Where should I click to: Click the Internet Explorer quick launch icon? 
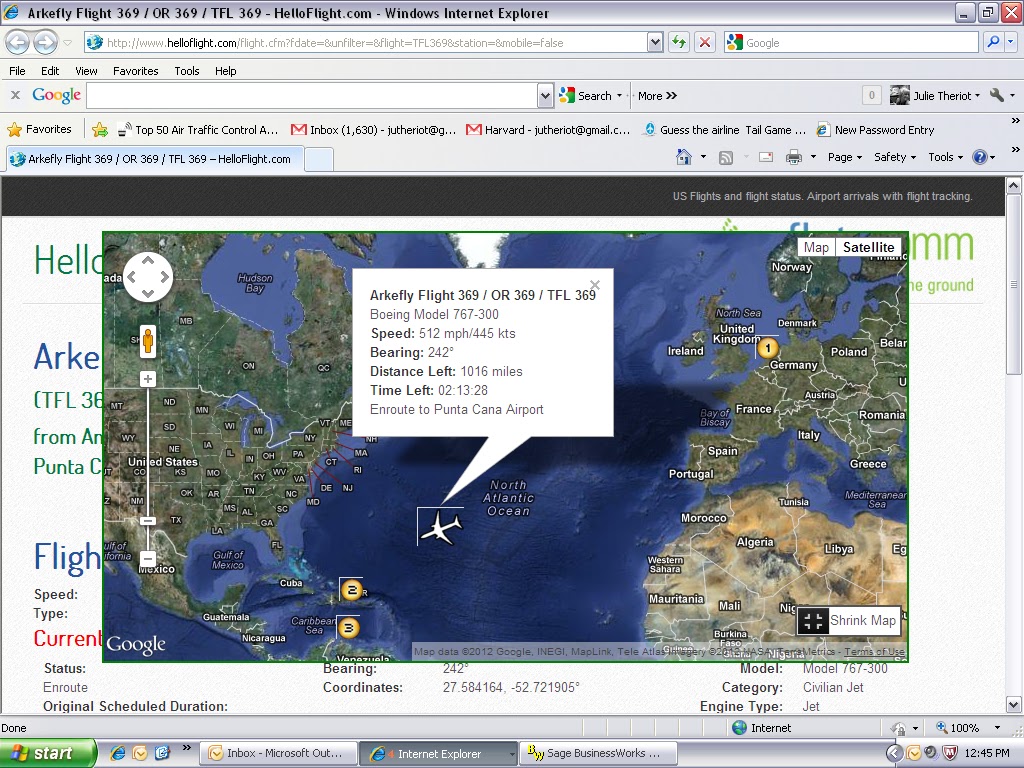tap(118, 754)
